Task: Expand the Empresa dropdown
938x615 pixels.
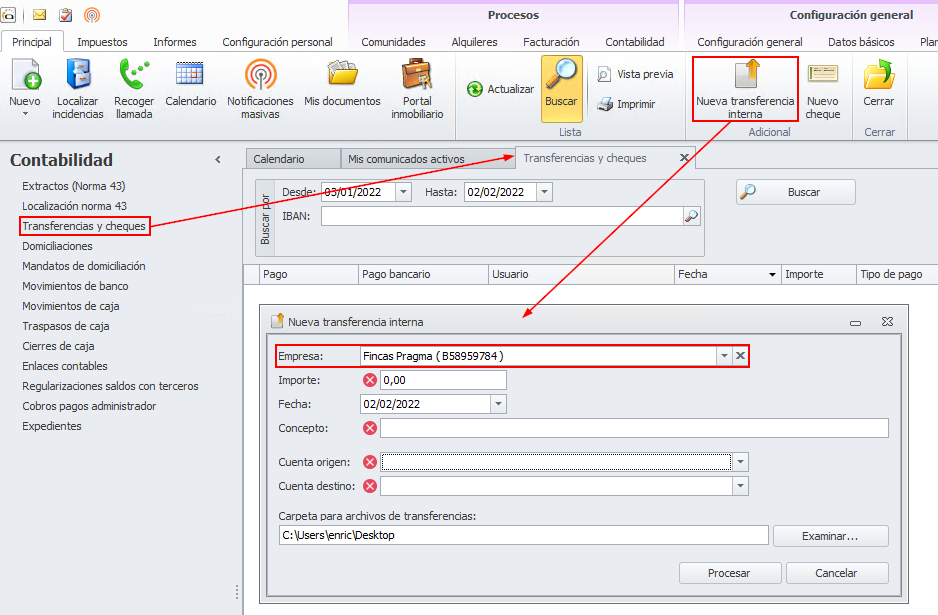Action: tap(724, 356)
